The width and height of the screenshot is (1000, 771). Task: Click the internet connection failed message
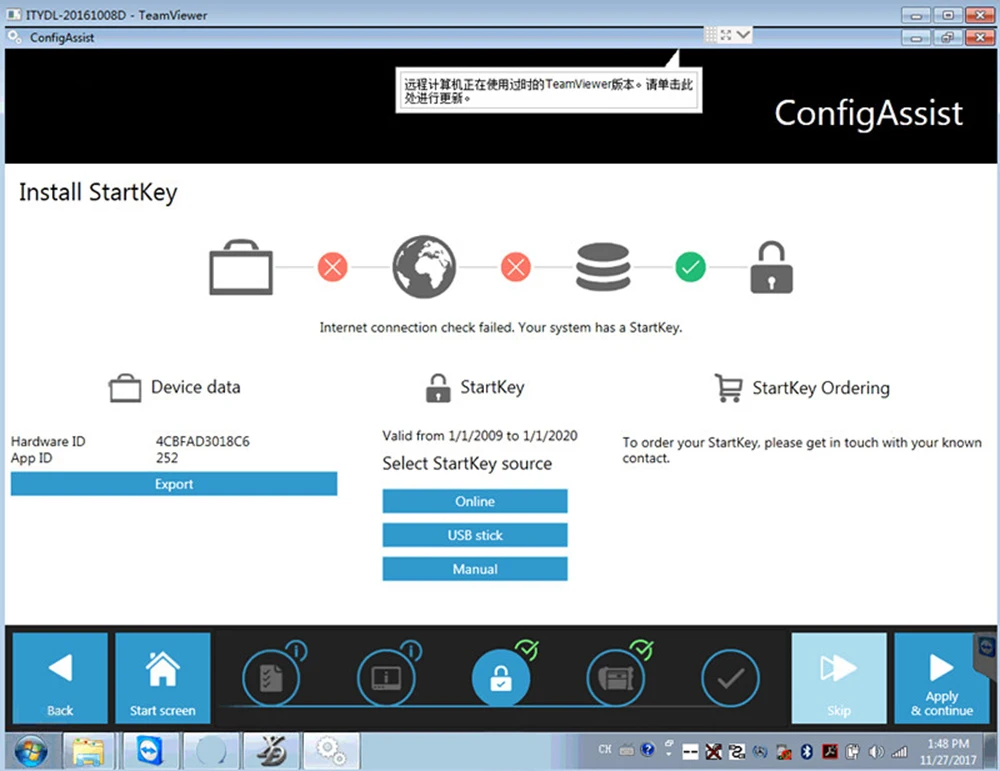[501, 328]
